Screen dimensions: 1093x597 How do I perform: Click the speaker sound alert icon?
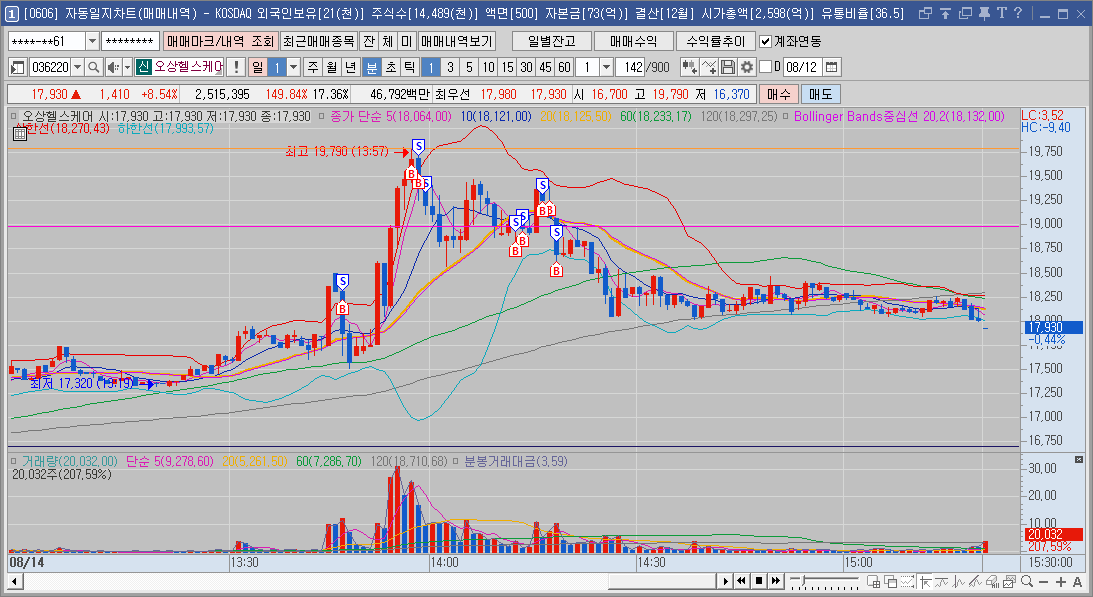tap(113, 67)
